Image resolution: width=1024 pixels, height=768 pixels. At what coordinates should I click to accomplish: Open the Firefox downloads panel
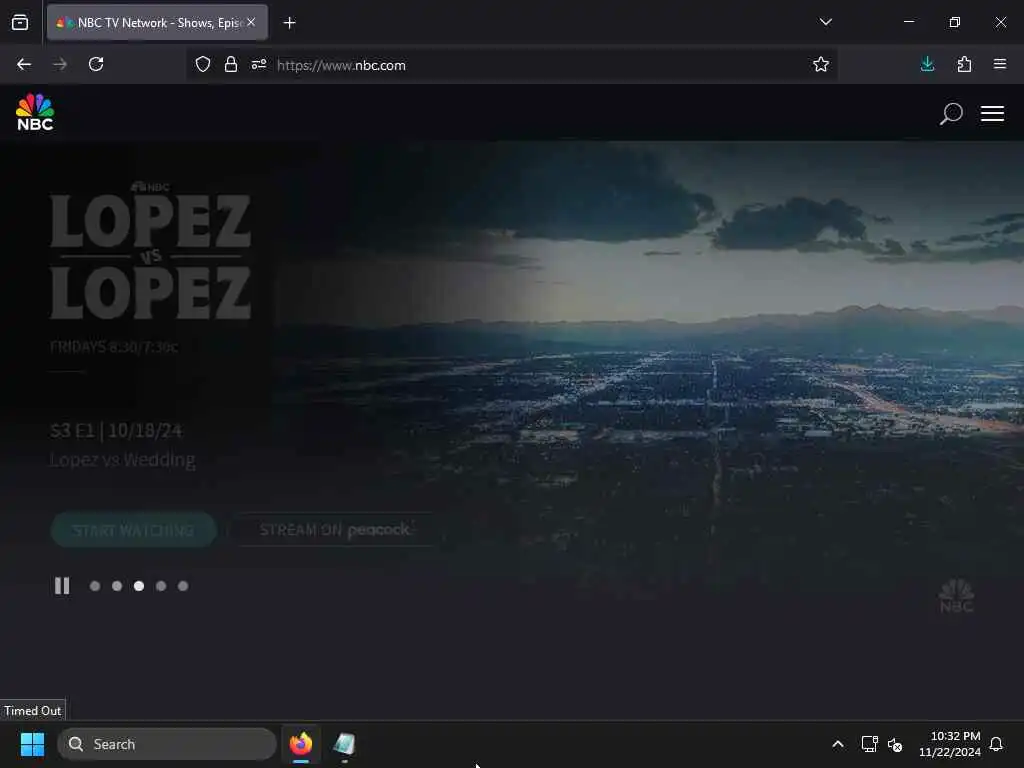[x=927, y=64]
